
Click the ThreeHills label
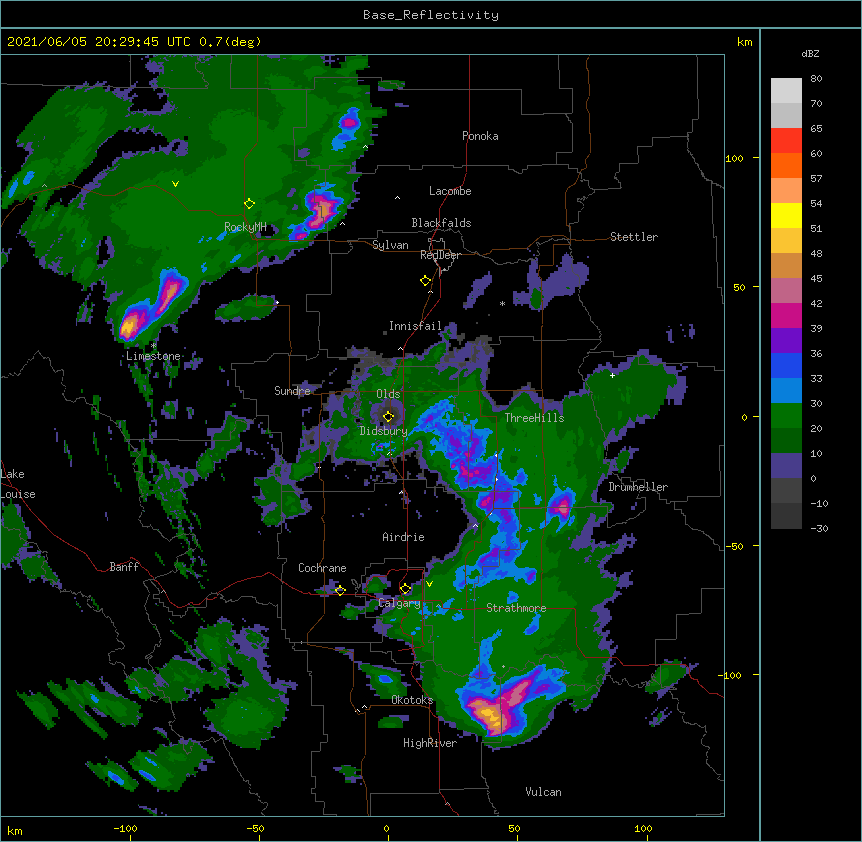(x=534, y=418)
